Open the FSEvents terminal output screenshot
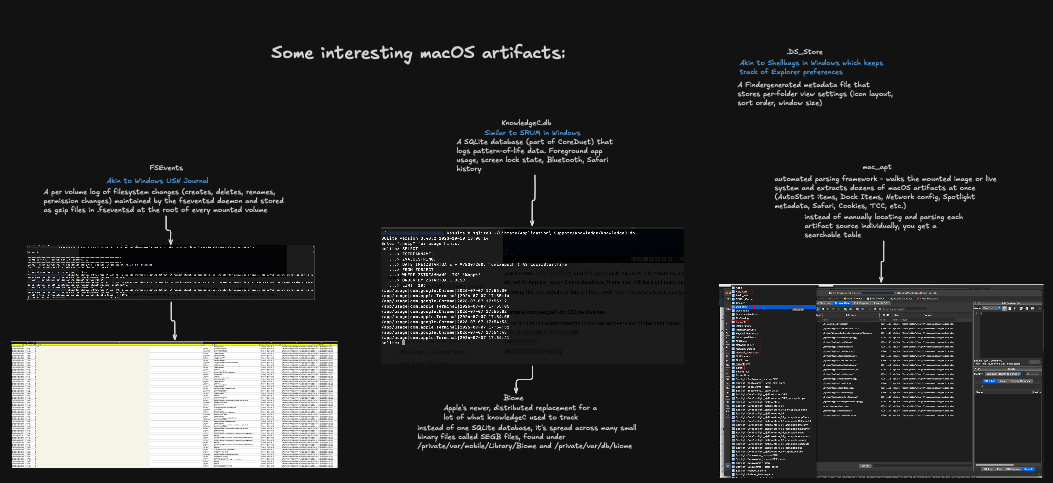The image size is (1053, 483). pos(171,272)
